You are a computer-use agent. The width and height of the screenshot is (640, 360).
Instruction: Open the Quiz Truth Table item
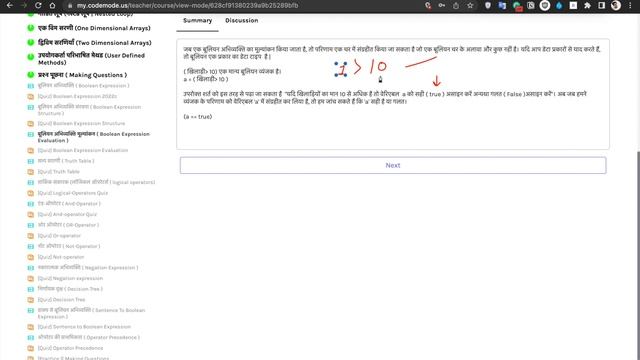(58, 171)
